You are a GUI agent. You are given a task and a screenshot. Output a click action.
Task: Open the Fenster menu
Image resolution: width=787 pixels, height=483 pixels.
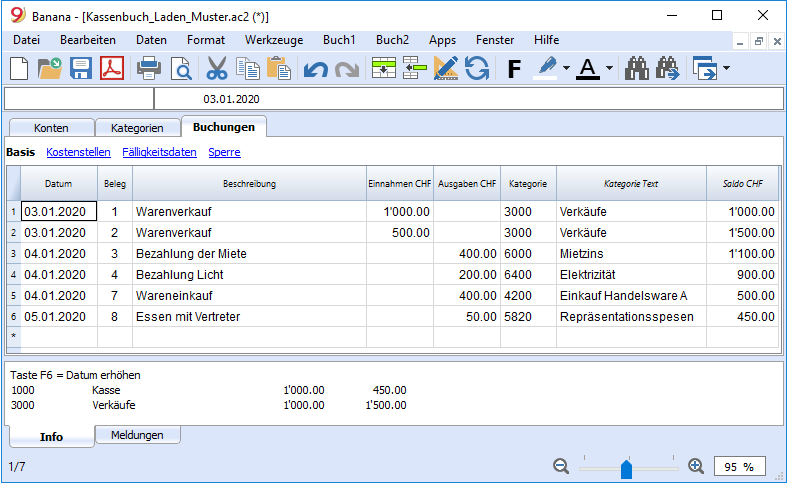(x=495, y=40)
